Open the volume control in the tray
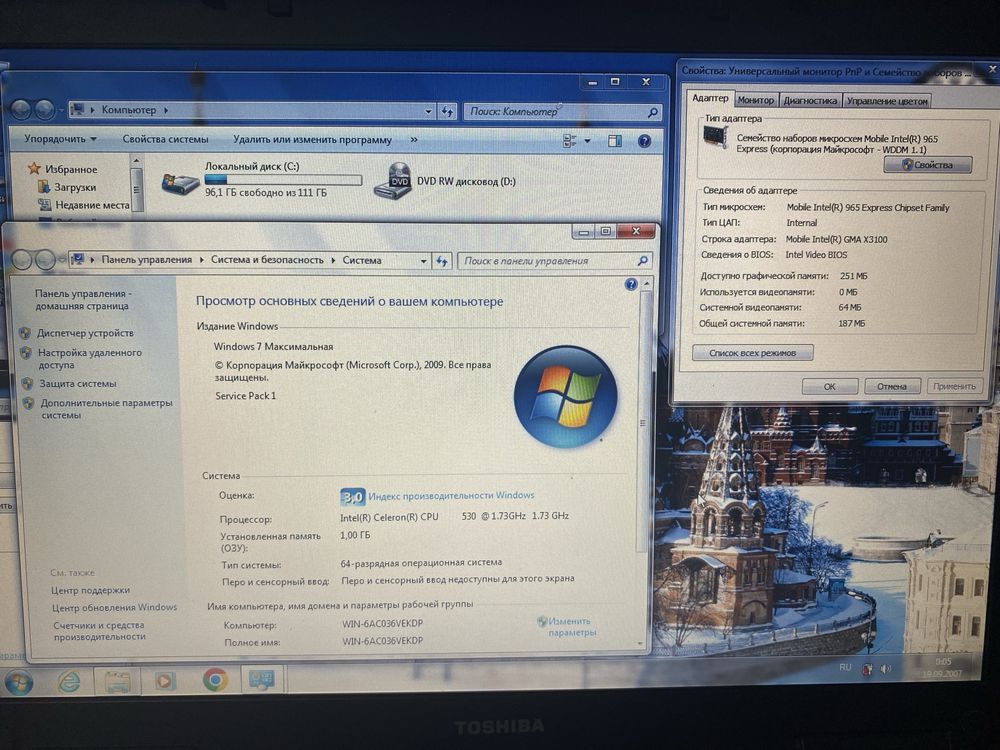Screen dimensions: 1000x750 point(886,669)
